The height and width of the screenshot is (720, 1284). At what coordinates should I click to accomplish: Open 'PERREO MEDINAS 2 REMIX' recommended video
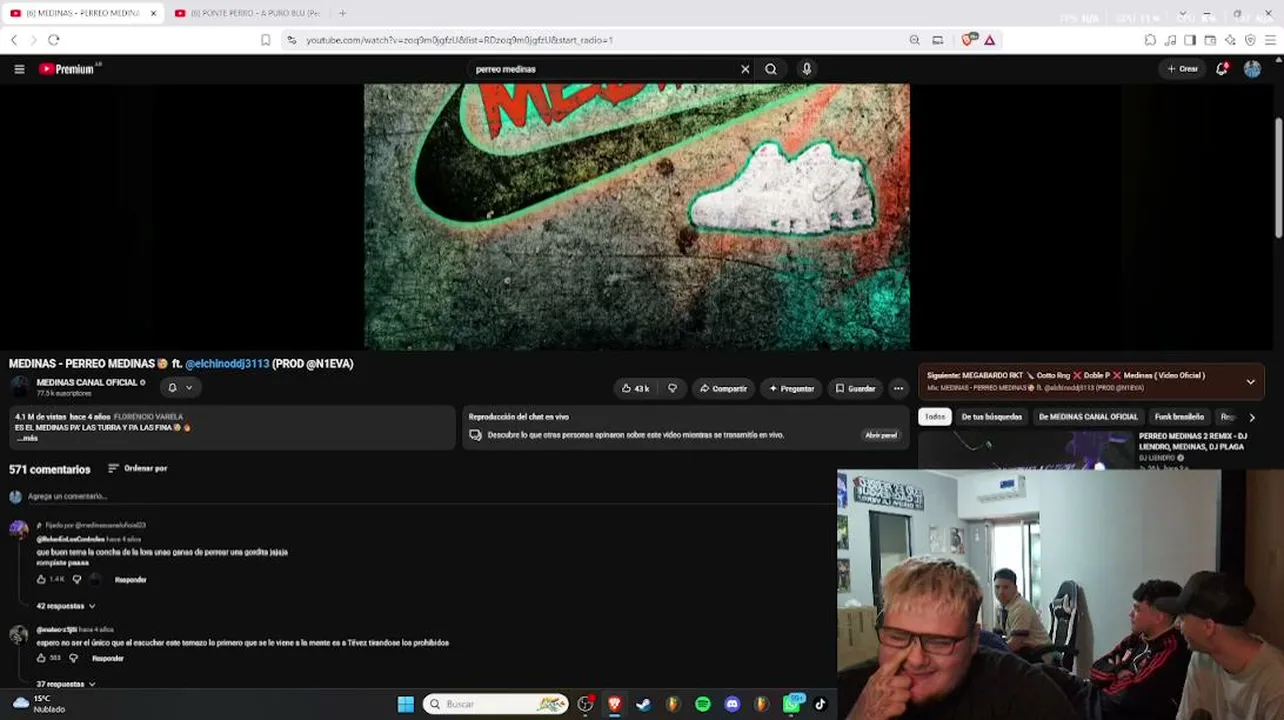point(1192,441)
